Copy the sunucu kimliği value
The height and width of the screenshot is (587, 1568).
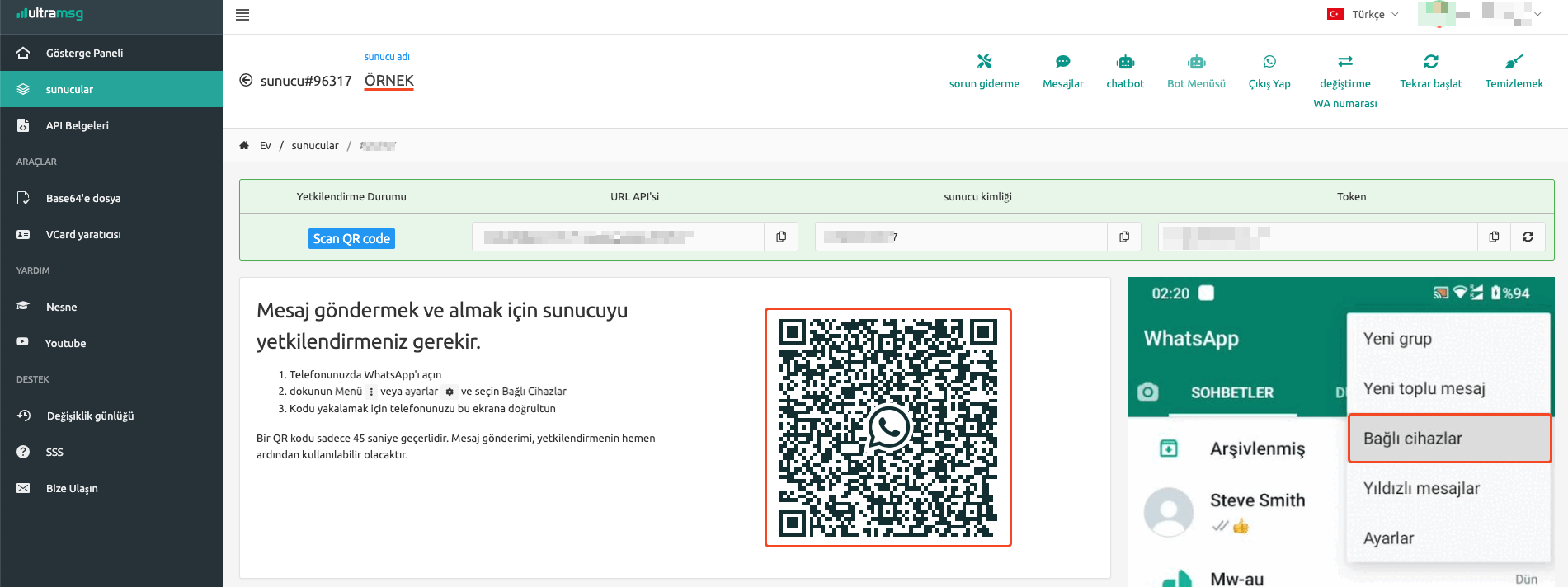(x=1124, y=237)
